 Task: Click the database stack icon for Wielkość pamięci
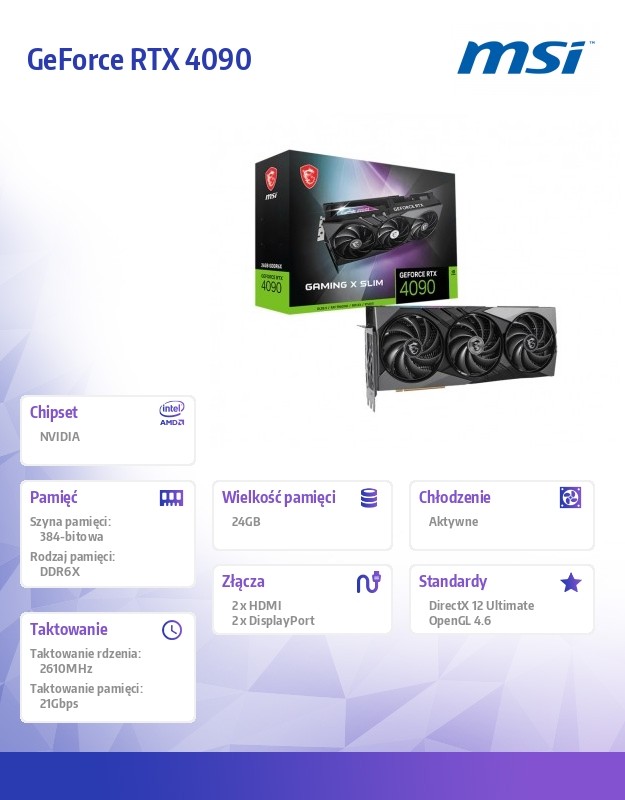tap(369, 498)
